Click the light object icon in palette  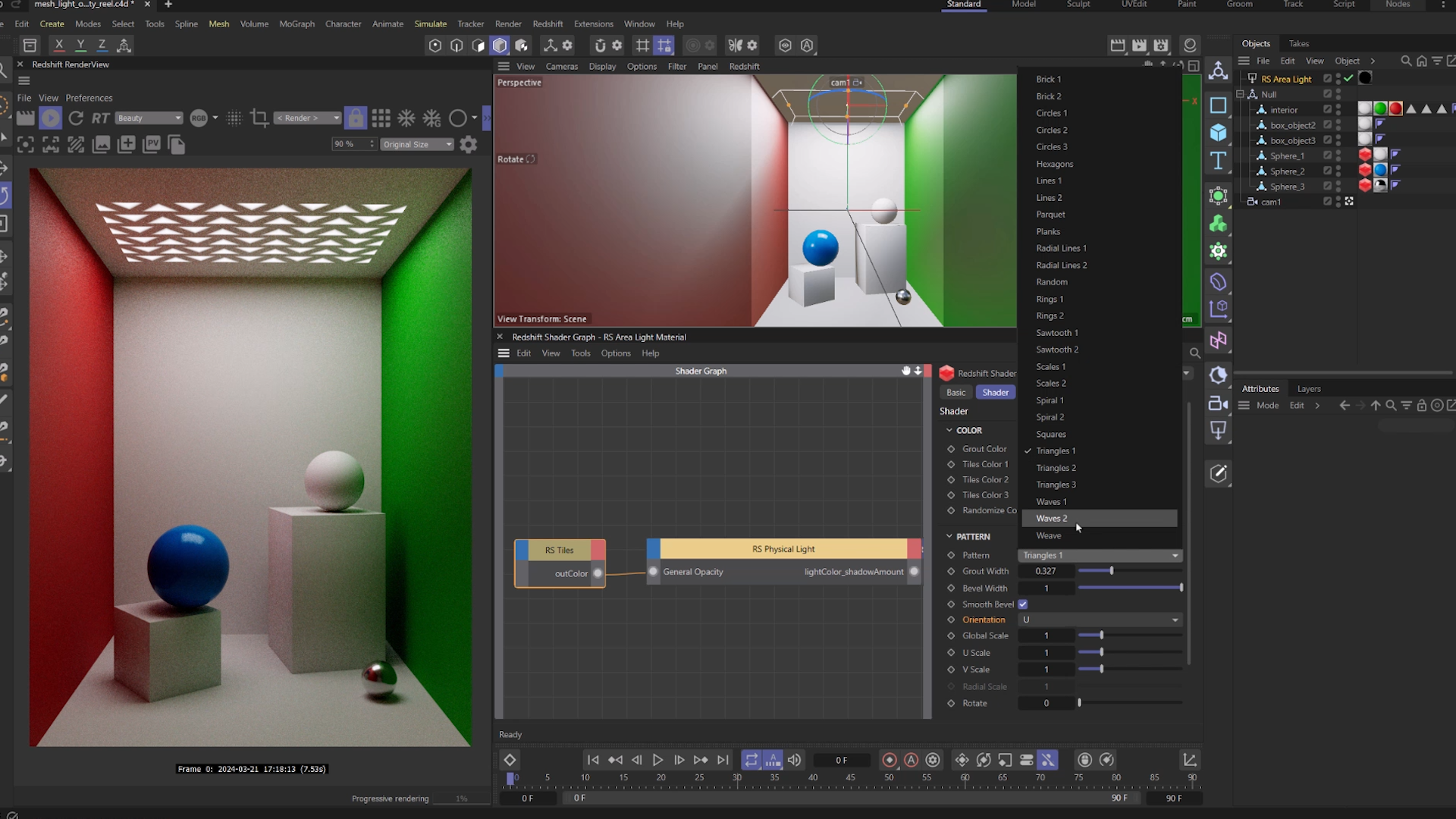(x=1219, y=431)
